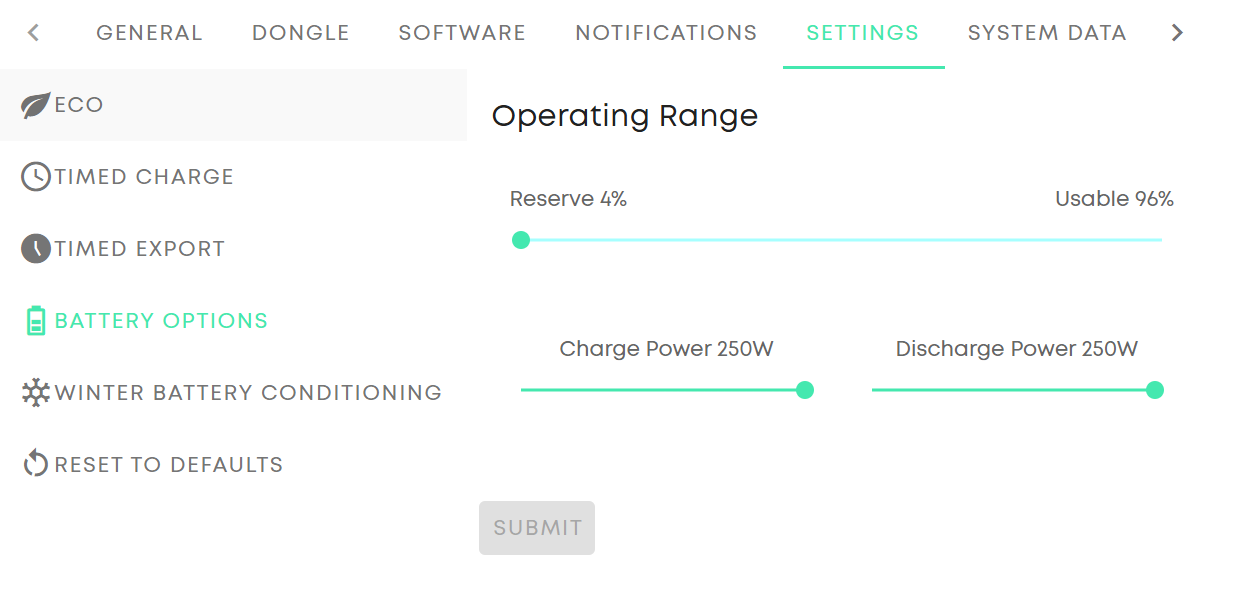Open the Dongle tab
Screen dimensions: 1249x602
[x=301, y=33]
